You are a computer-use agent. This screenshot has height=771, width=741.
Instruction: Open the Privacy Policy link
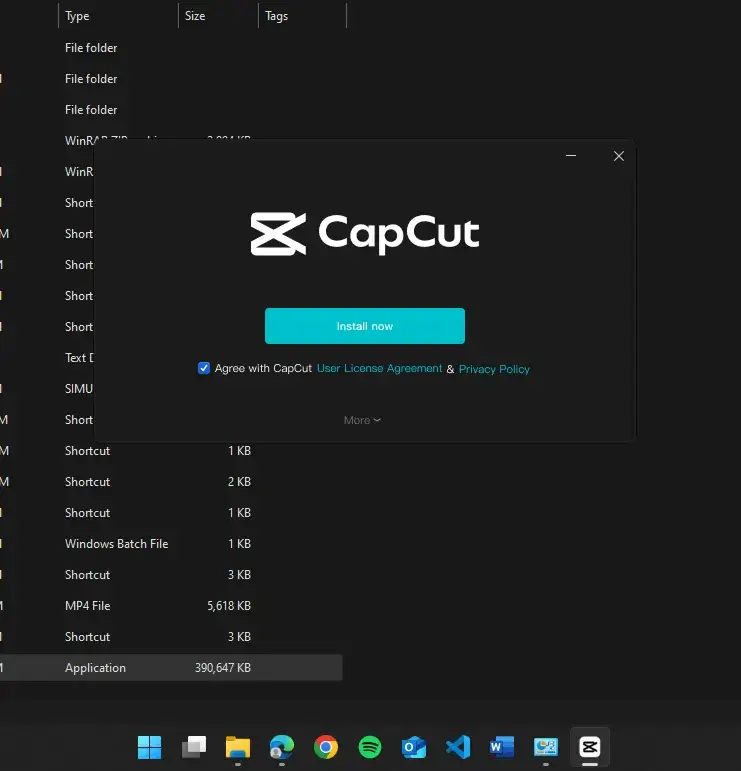[494, 369]
